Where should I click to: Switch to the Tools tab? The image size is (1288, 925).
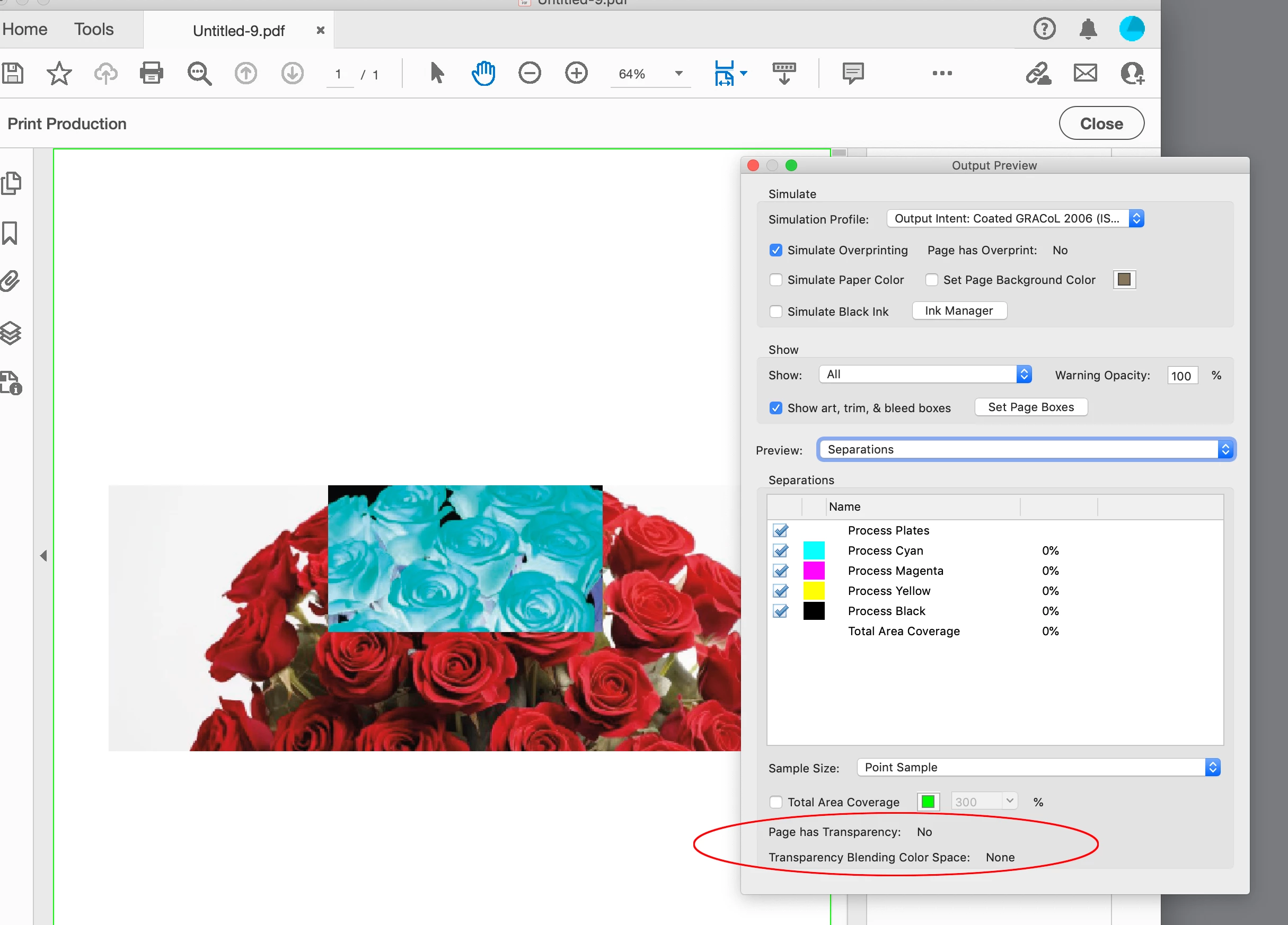pos(94,30)
